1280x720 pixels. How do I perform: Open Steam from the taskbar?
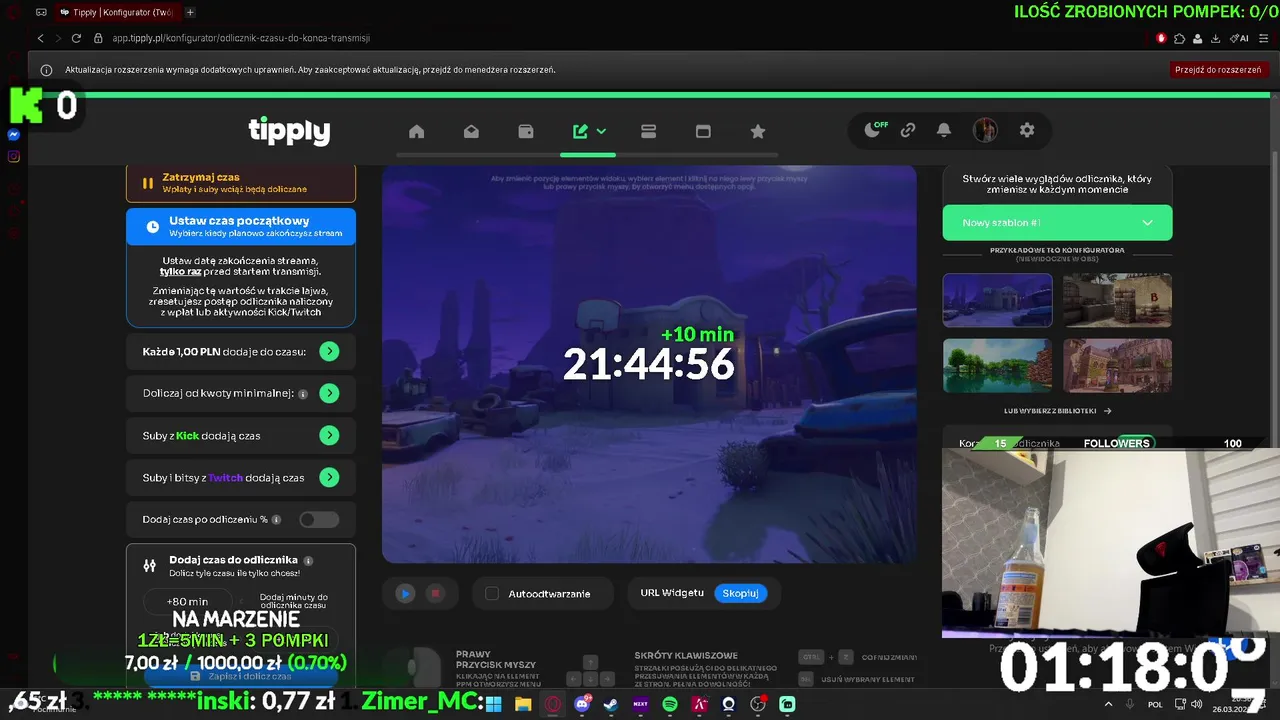[611, 704]
